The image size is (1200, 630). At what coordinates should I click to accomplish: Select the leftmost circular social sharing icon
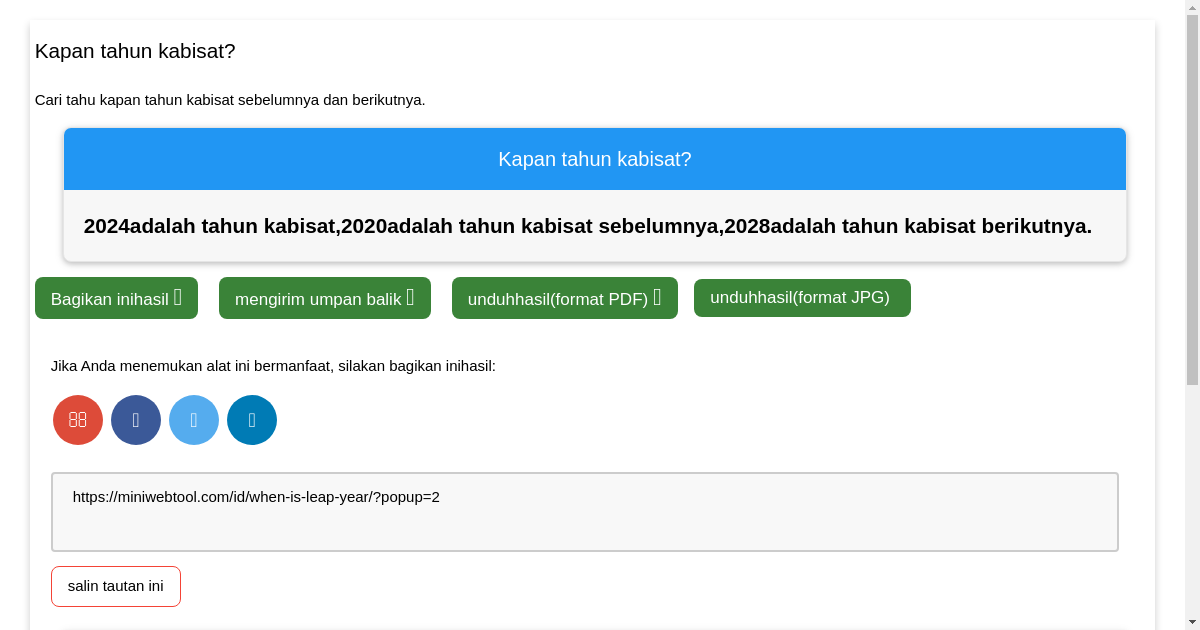78,420
